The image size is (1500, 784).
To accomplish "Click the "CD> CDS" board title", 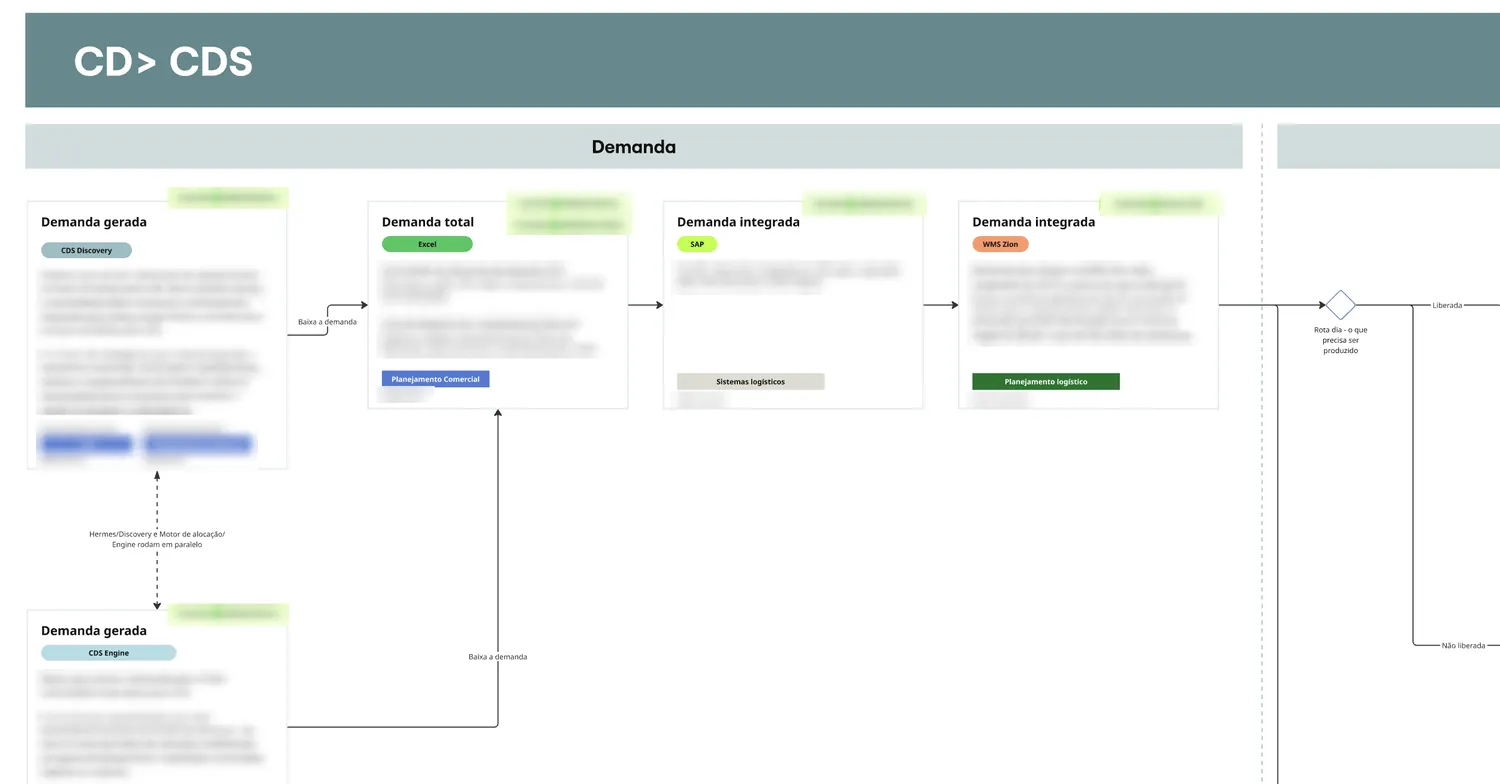I will [x=163, y=62].
